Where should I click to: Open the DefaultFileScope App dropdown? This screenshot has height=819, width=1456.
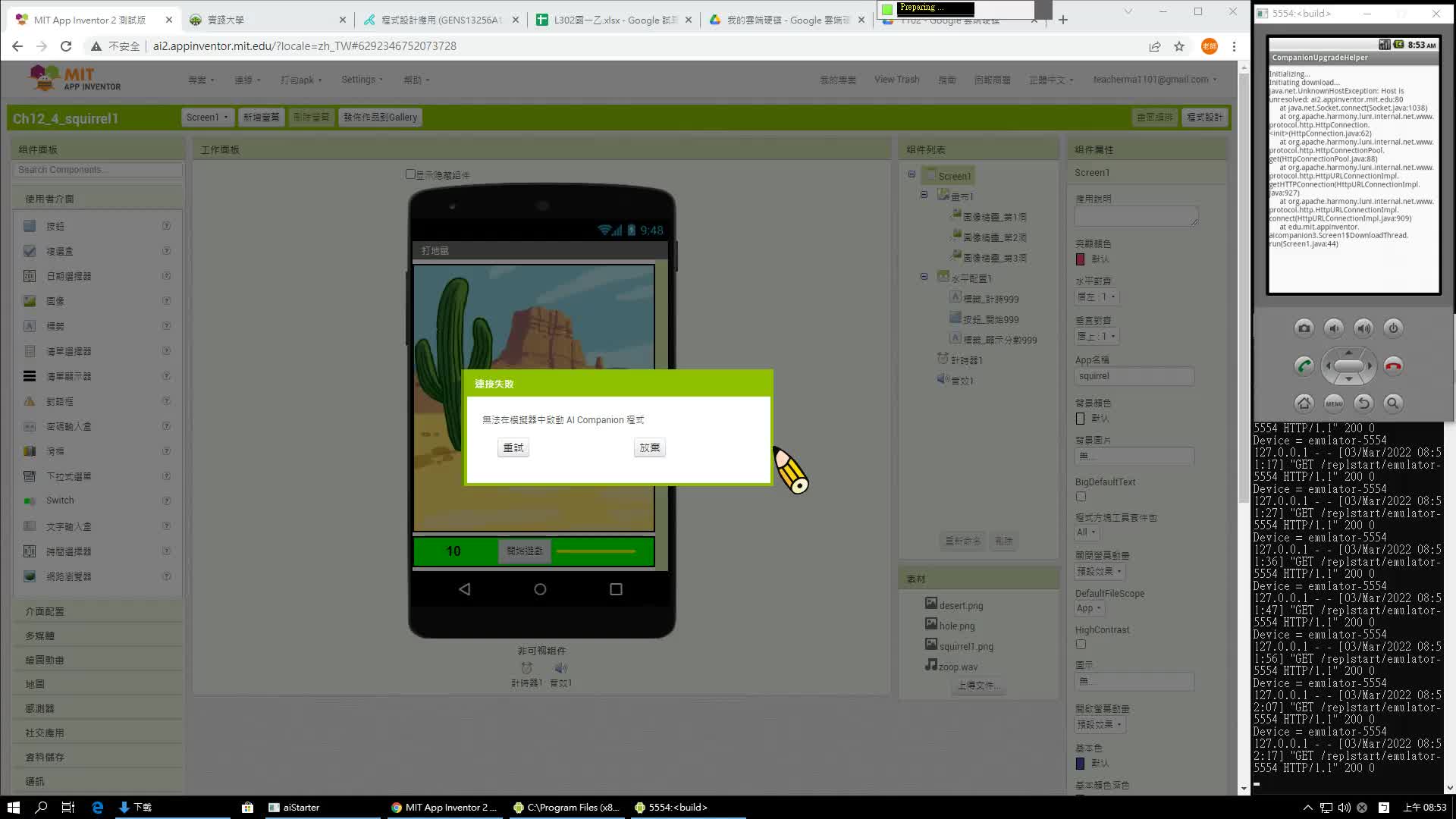1088,608
